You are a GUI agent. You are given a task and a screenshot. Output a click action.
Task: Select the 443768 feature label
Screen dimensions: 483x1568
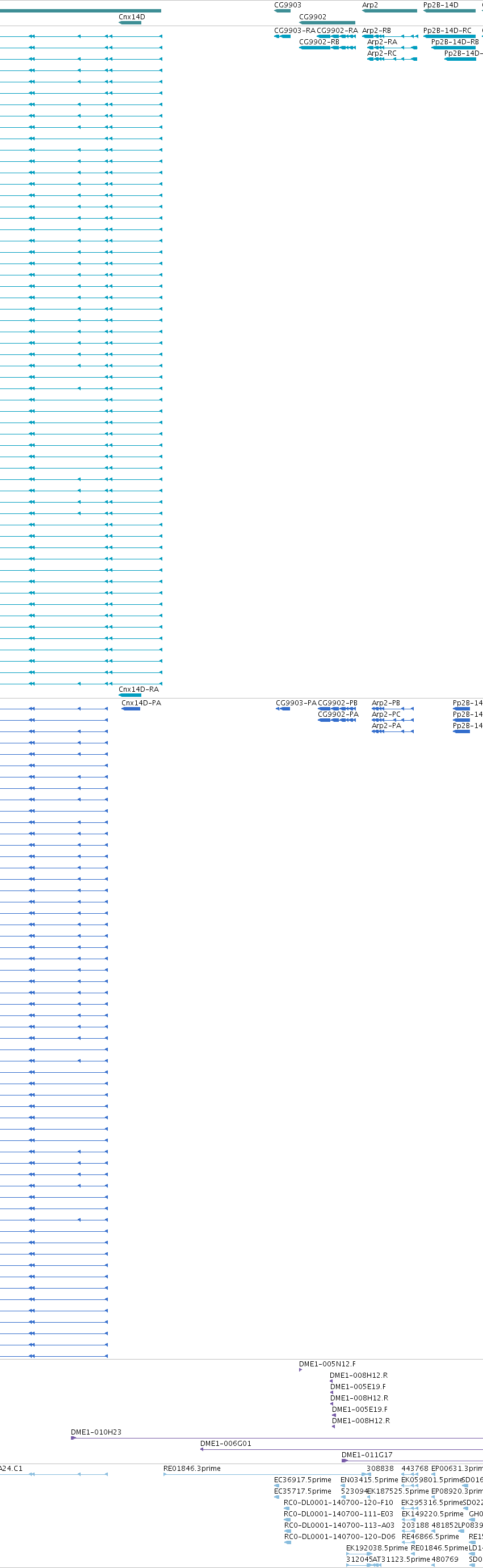(x=415, y=1469)
